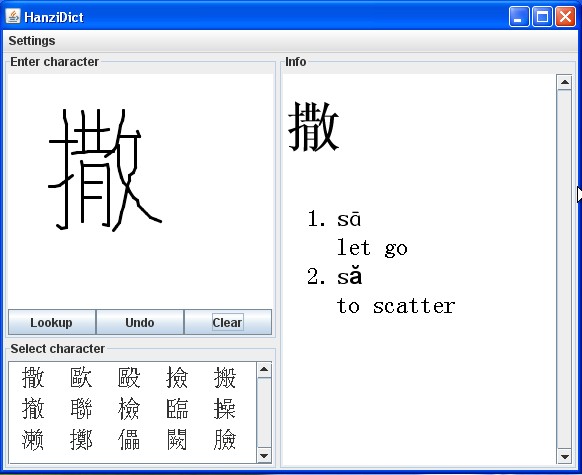Click the definition 'let go'

click(372, 248)
